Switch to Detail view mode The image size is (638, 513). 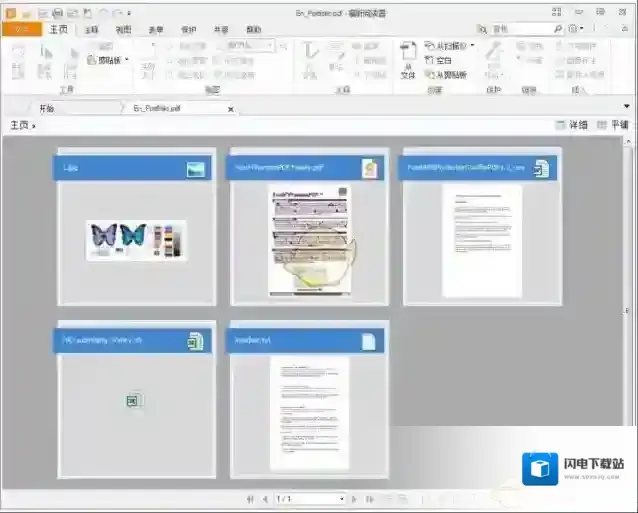pos(571,125)
